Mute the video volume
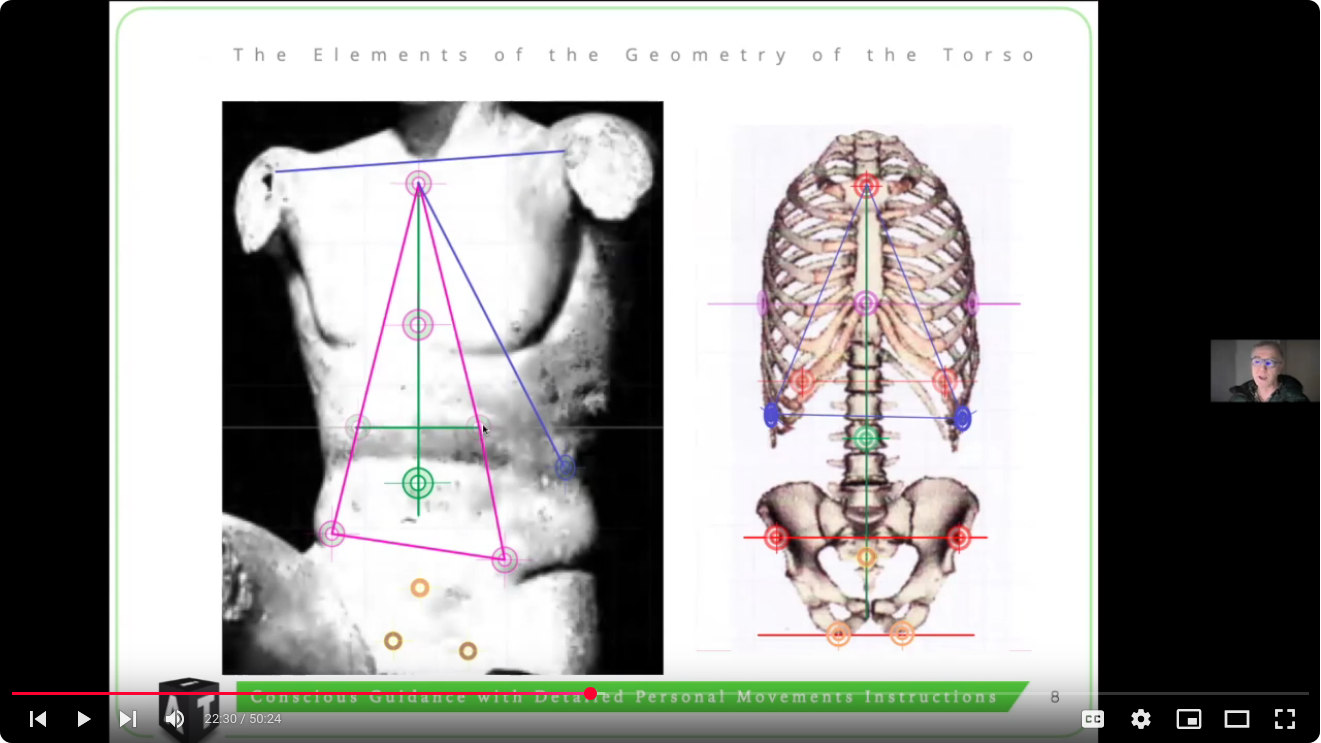Image resolution: width=1321 pixels, height=743 pixels. (174, 718)
